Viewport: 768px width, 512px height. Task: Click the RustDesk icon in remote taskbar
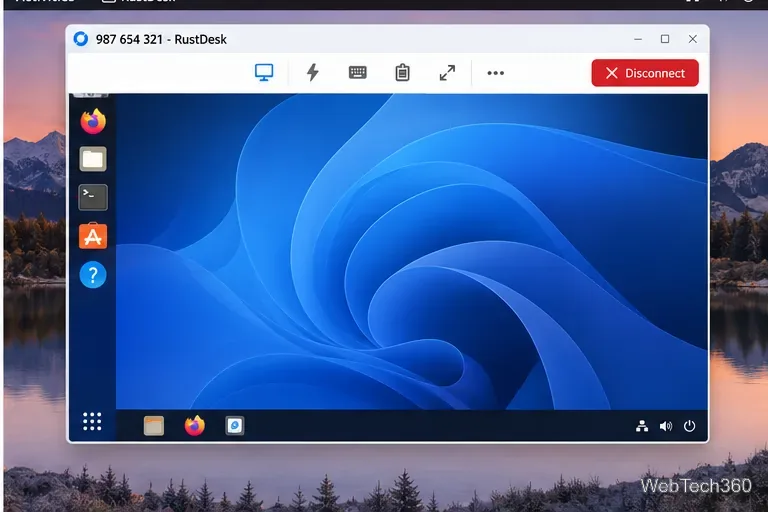click(235, 425)
